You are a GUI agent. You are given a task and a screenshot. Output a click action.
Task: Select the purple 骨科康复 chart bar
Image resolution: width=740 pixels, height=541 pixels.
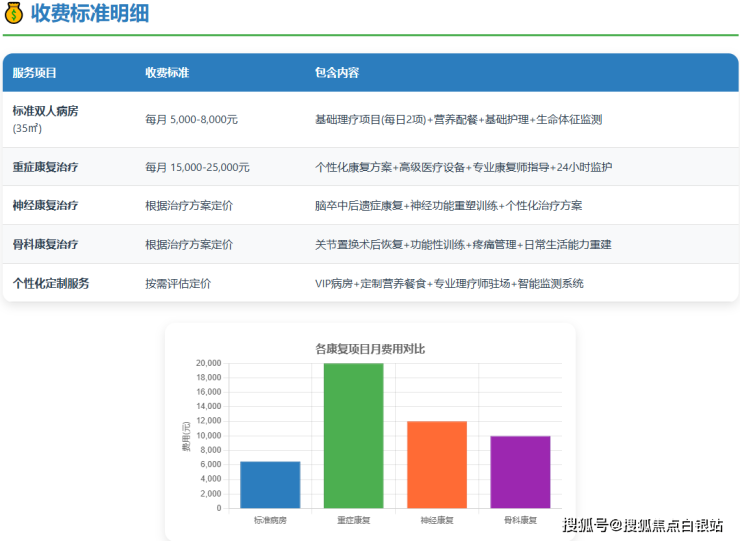tap(520, 472)
